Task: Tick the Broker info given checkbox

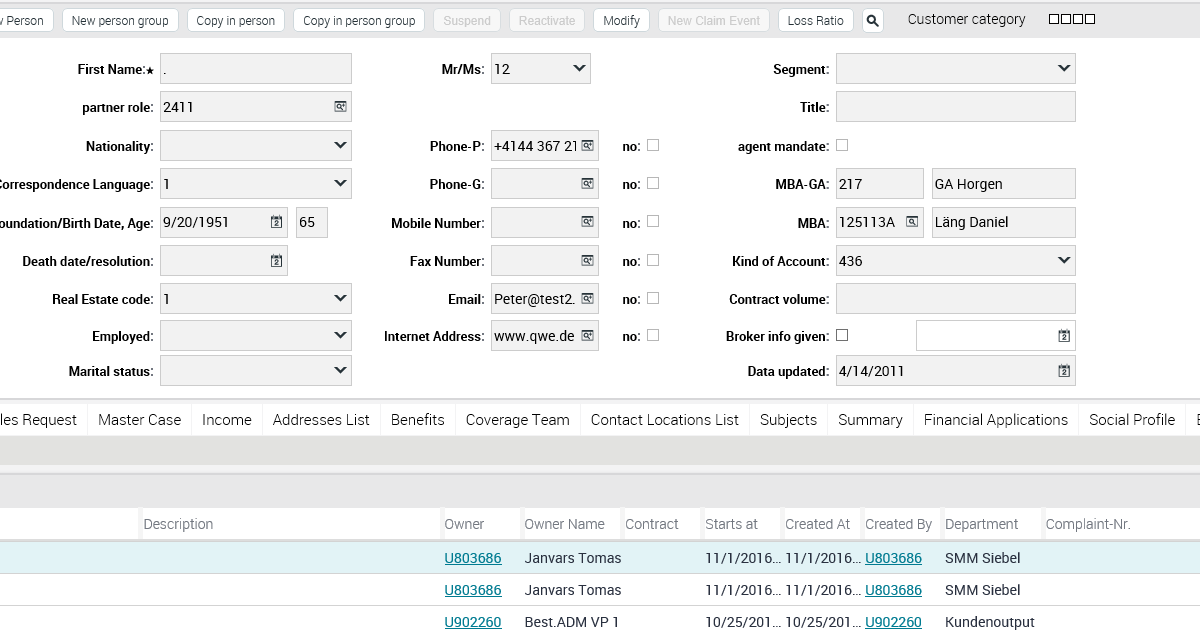Action: coord(842,335)
